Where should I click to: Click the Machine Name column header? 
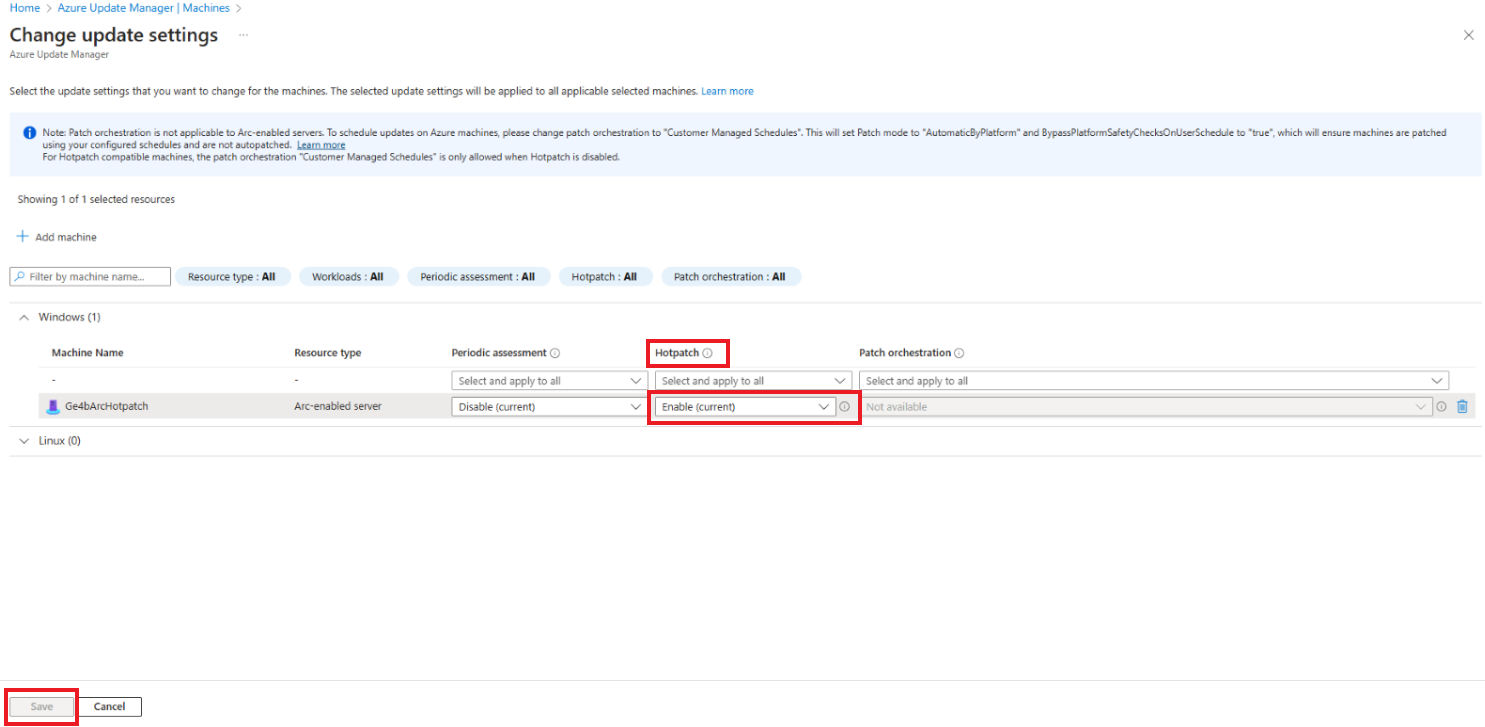pyautogui.click(x=88, y=353)
